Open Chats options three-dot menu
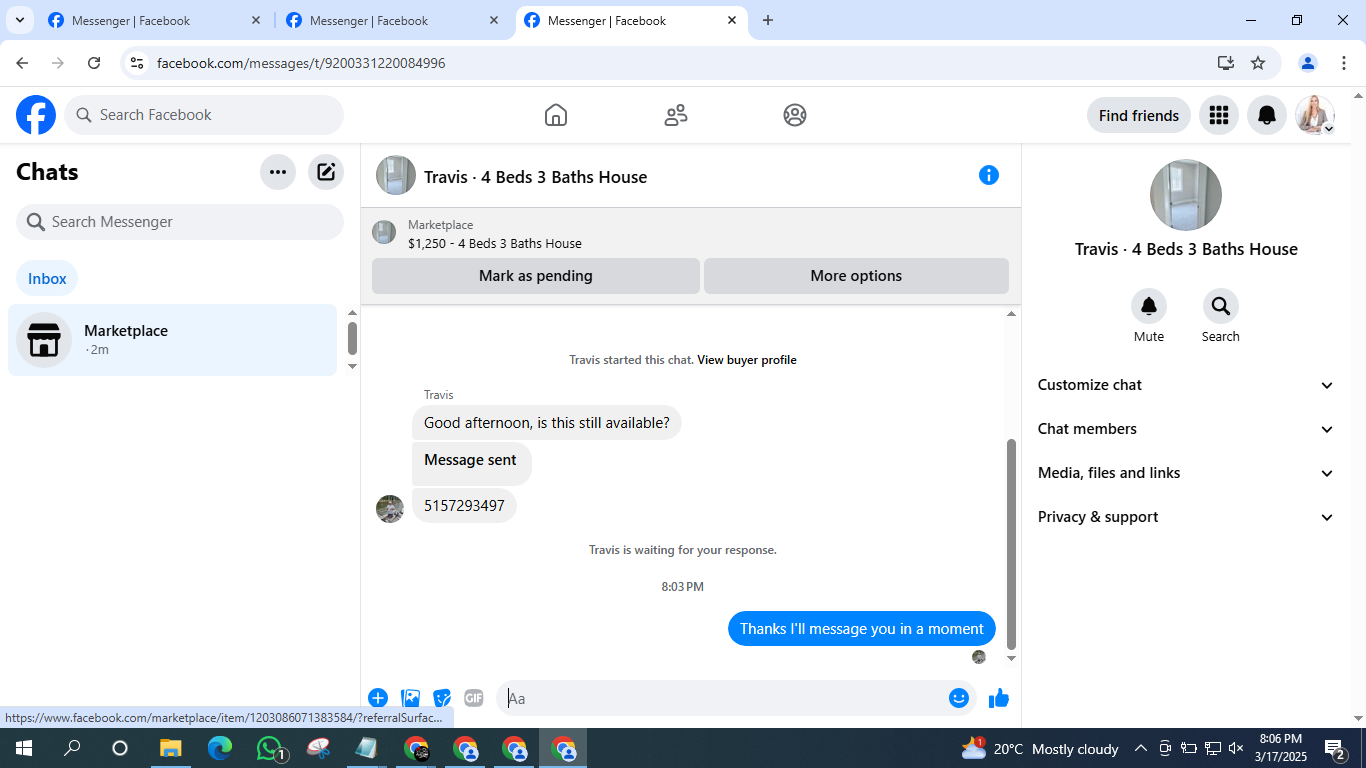 (278, 172)
